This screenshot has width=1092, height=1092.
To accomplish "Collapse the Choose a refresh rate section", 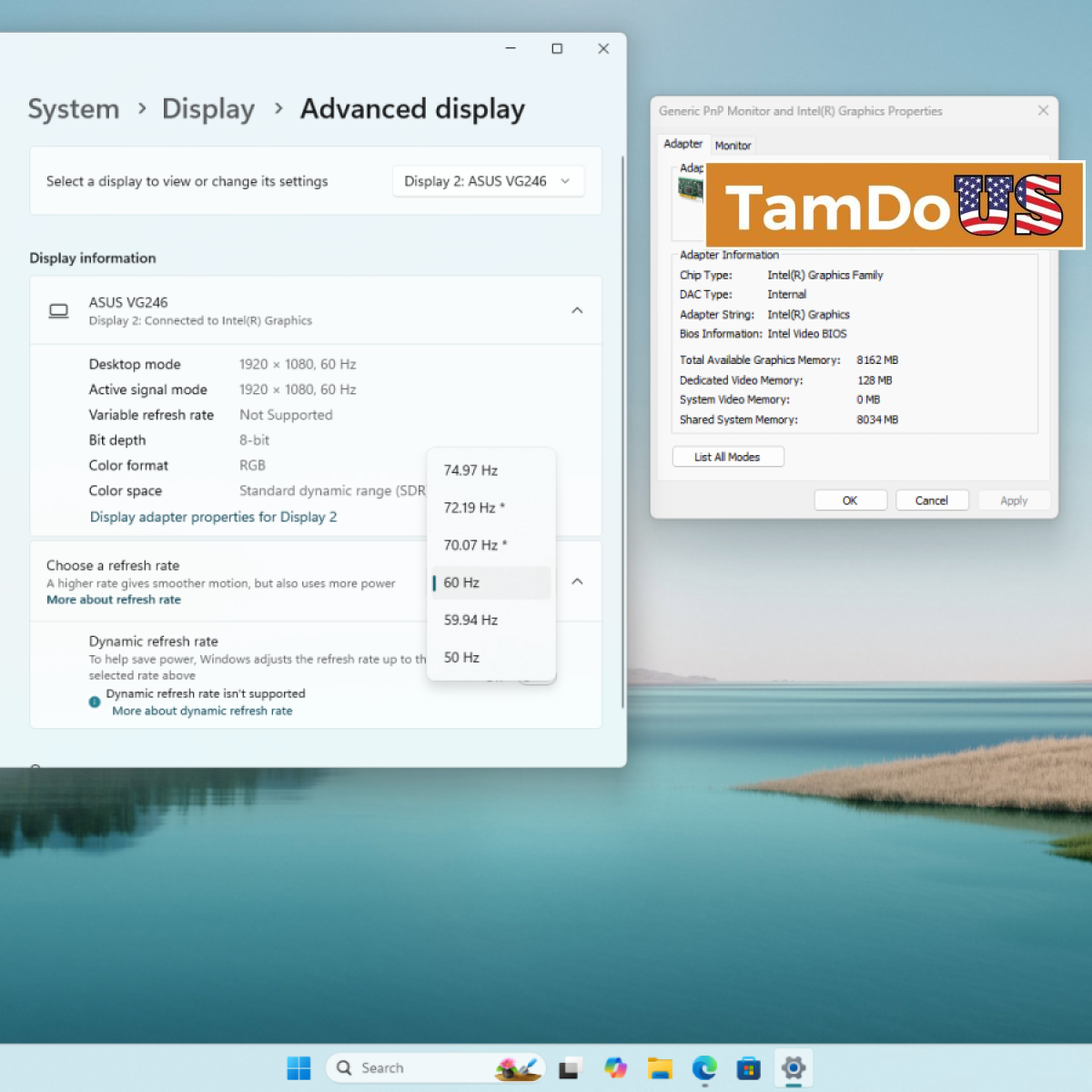I will pyautogui.click(x=577, y=581).
